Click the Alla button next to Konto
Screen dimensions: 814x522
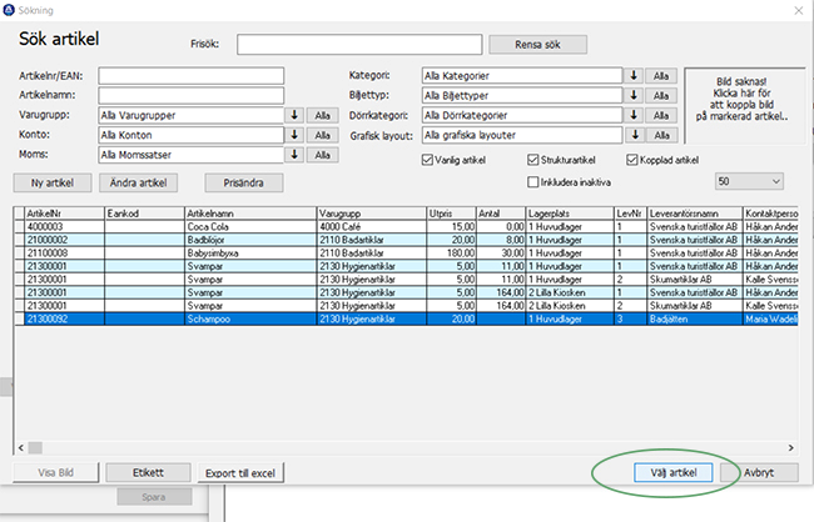(322, 135)
